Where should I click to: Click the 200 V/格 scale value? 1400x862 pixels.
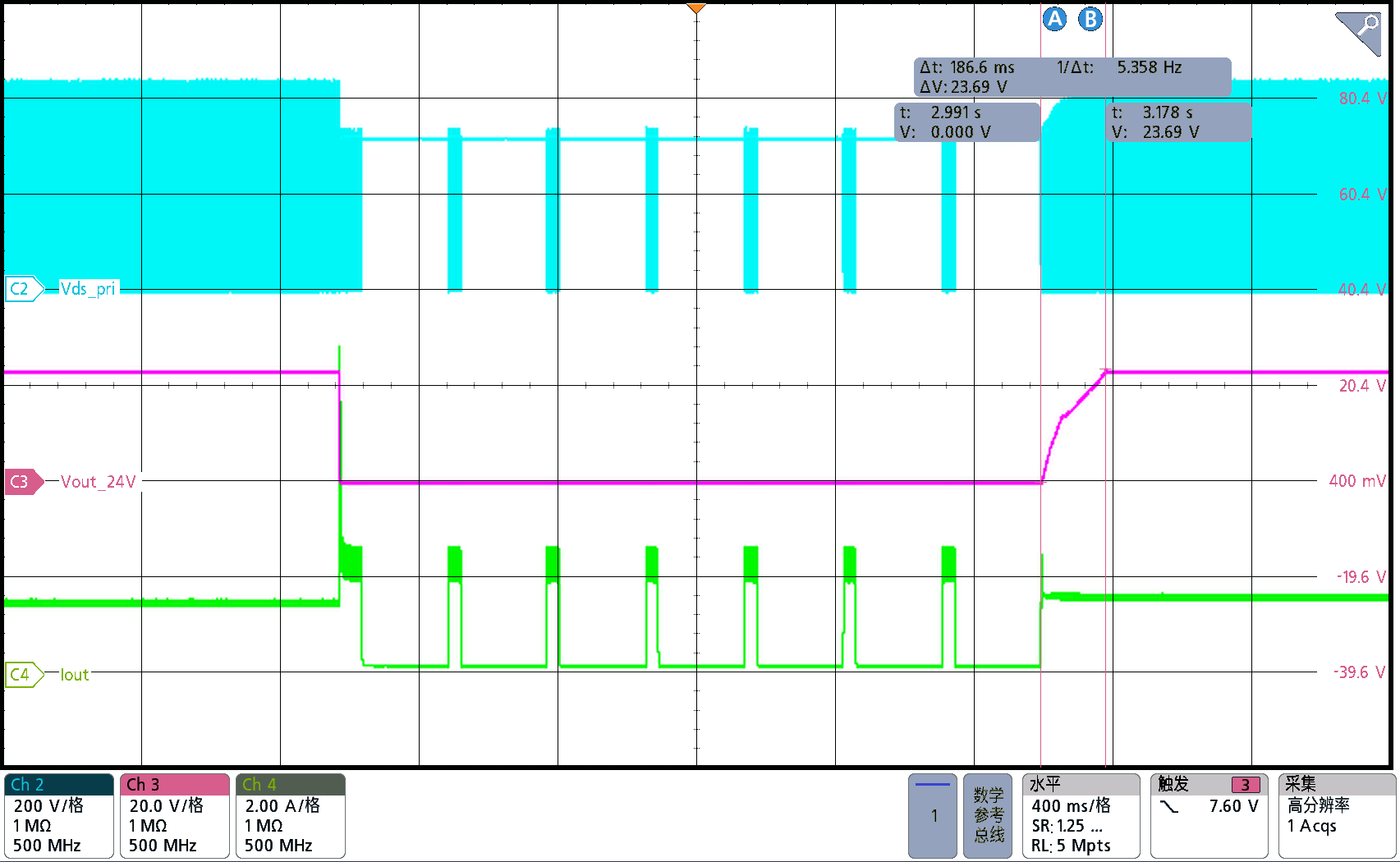[48, 805]
